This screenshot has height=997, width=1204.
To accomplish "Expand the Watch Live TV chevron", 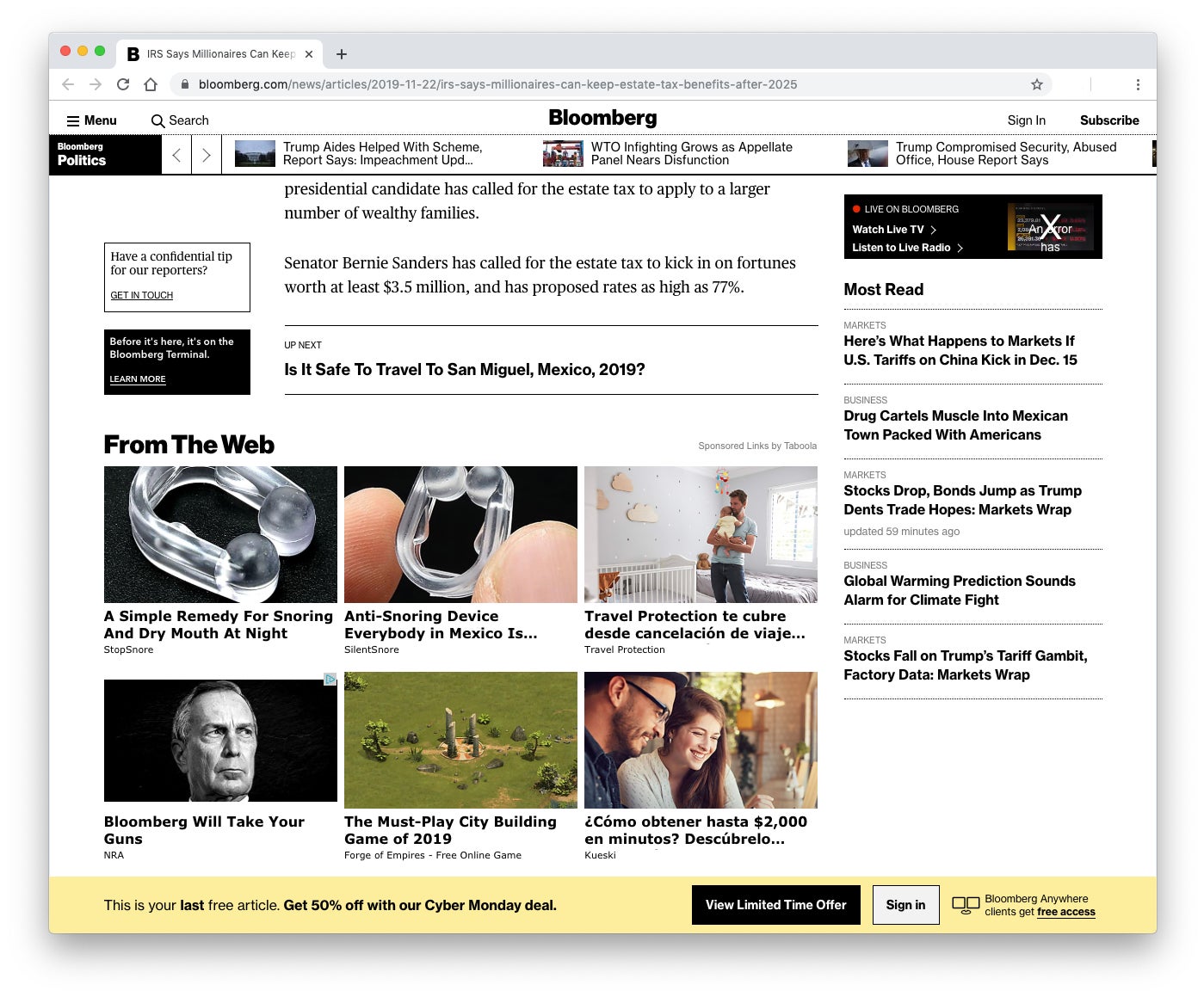I will (x=933, y=230).
